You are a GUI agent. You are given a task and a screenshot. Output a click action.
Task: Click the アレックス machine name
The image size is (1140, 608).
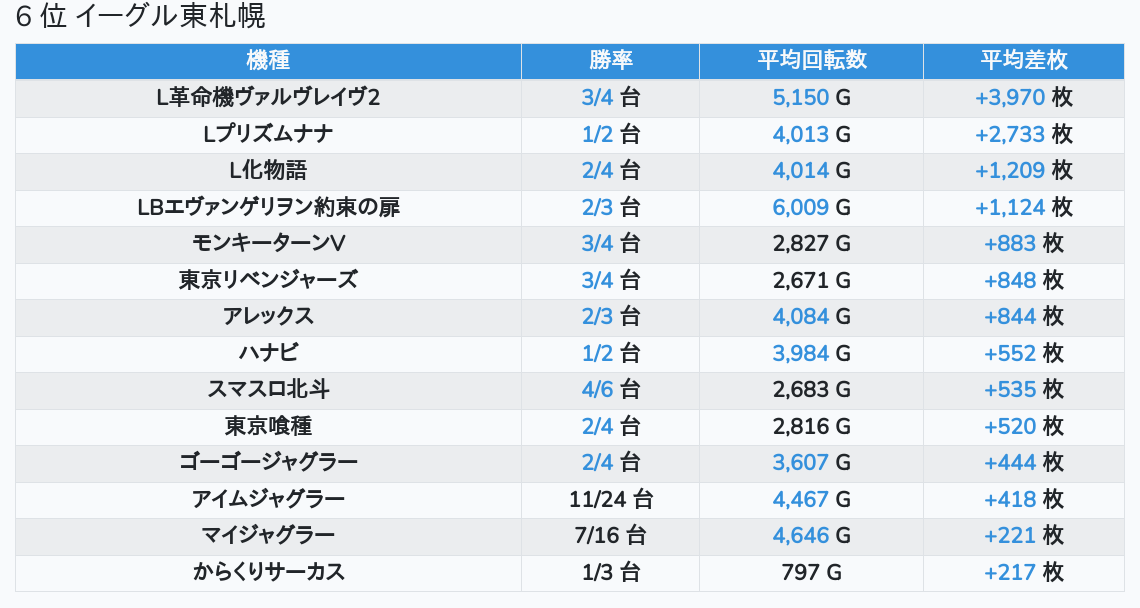tap(268, 316)
